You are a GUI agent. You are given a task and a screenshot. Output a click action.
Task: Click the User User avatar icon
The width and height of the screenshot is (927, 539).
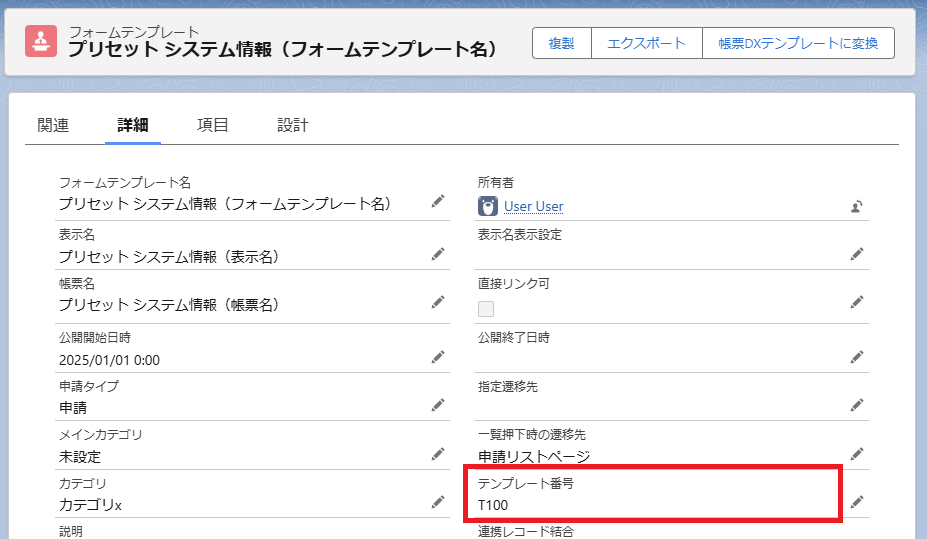488,206
